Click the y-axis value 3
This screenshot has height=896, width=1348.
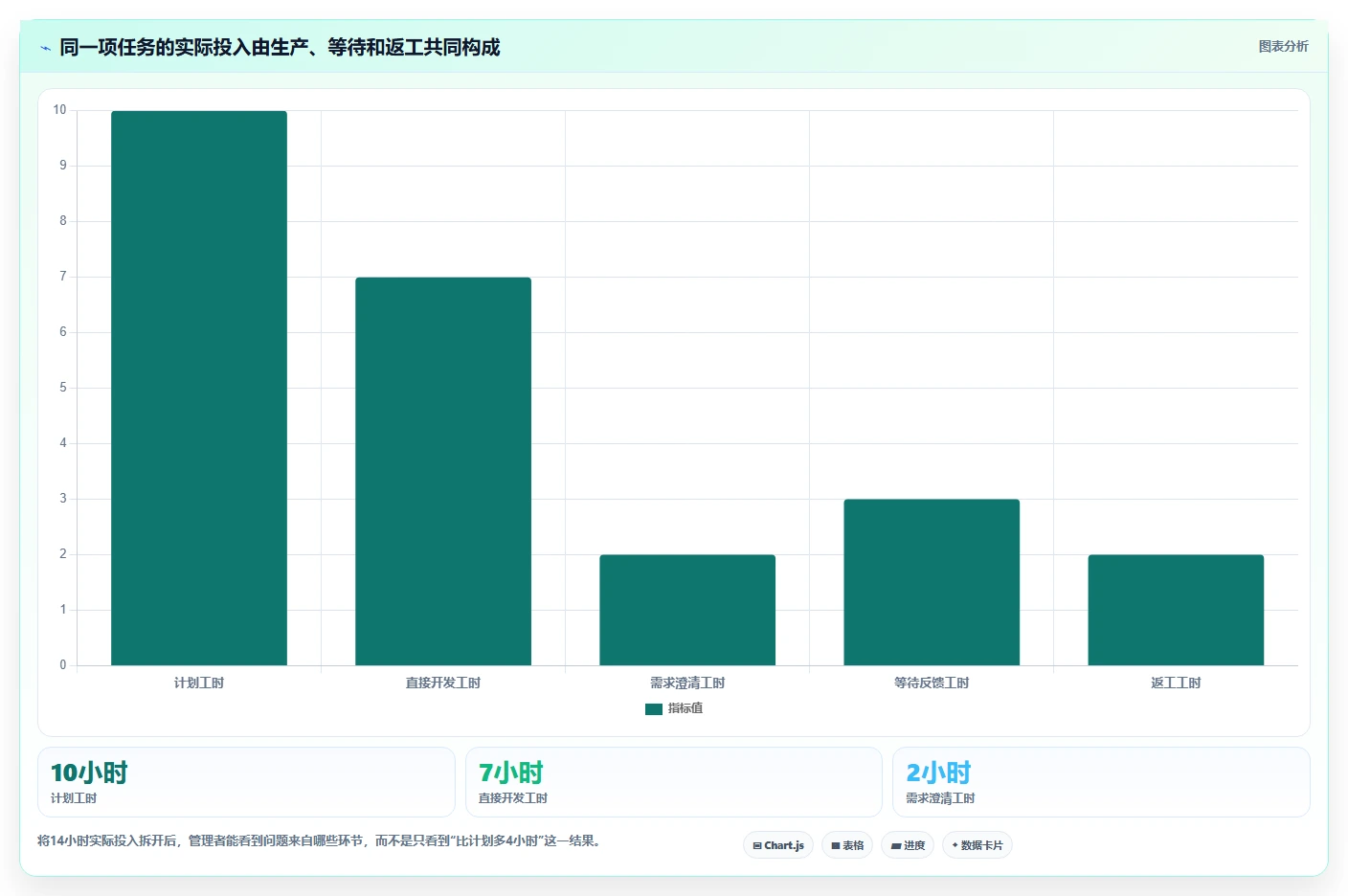click(63, 499)
